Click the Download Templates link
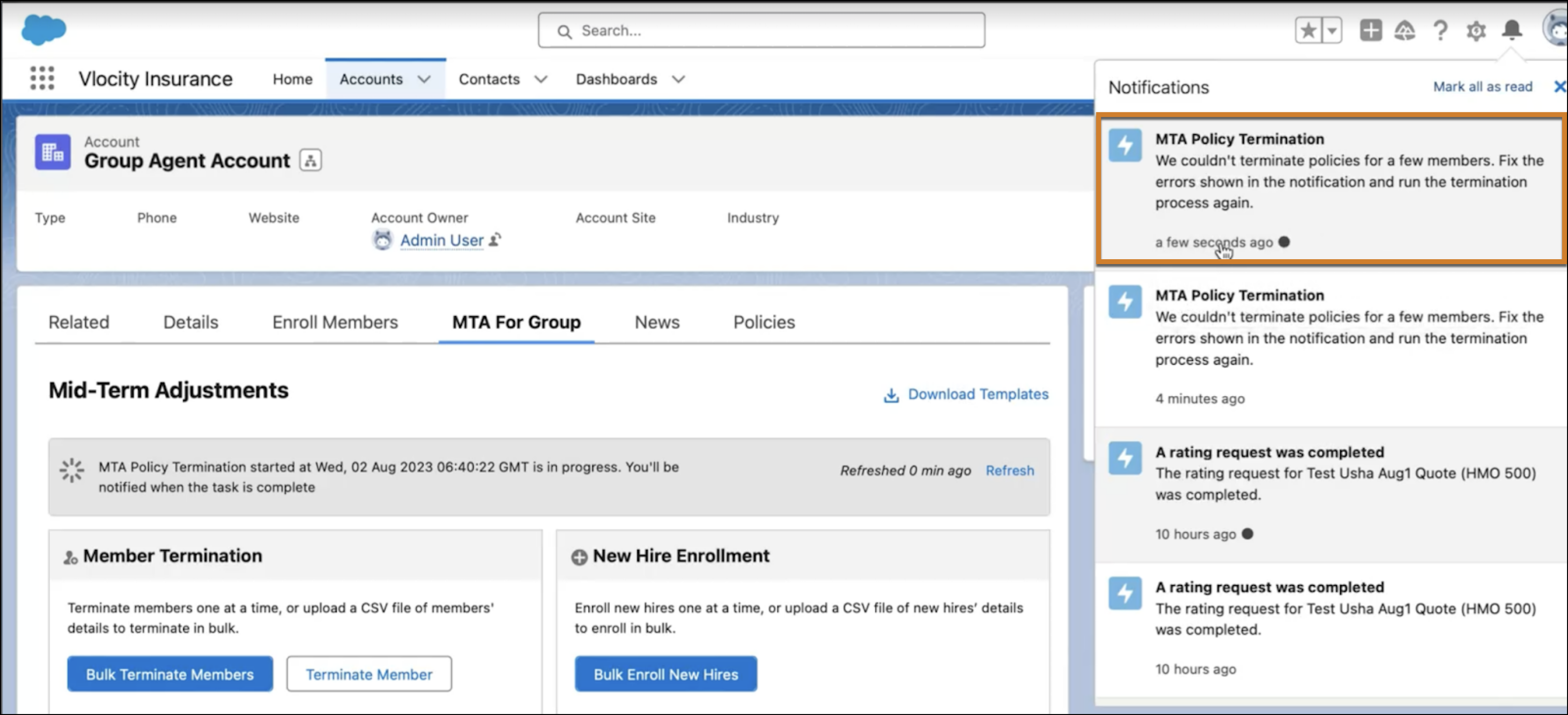Viewport: 1568px width, 715px height. coord(978,394)
